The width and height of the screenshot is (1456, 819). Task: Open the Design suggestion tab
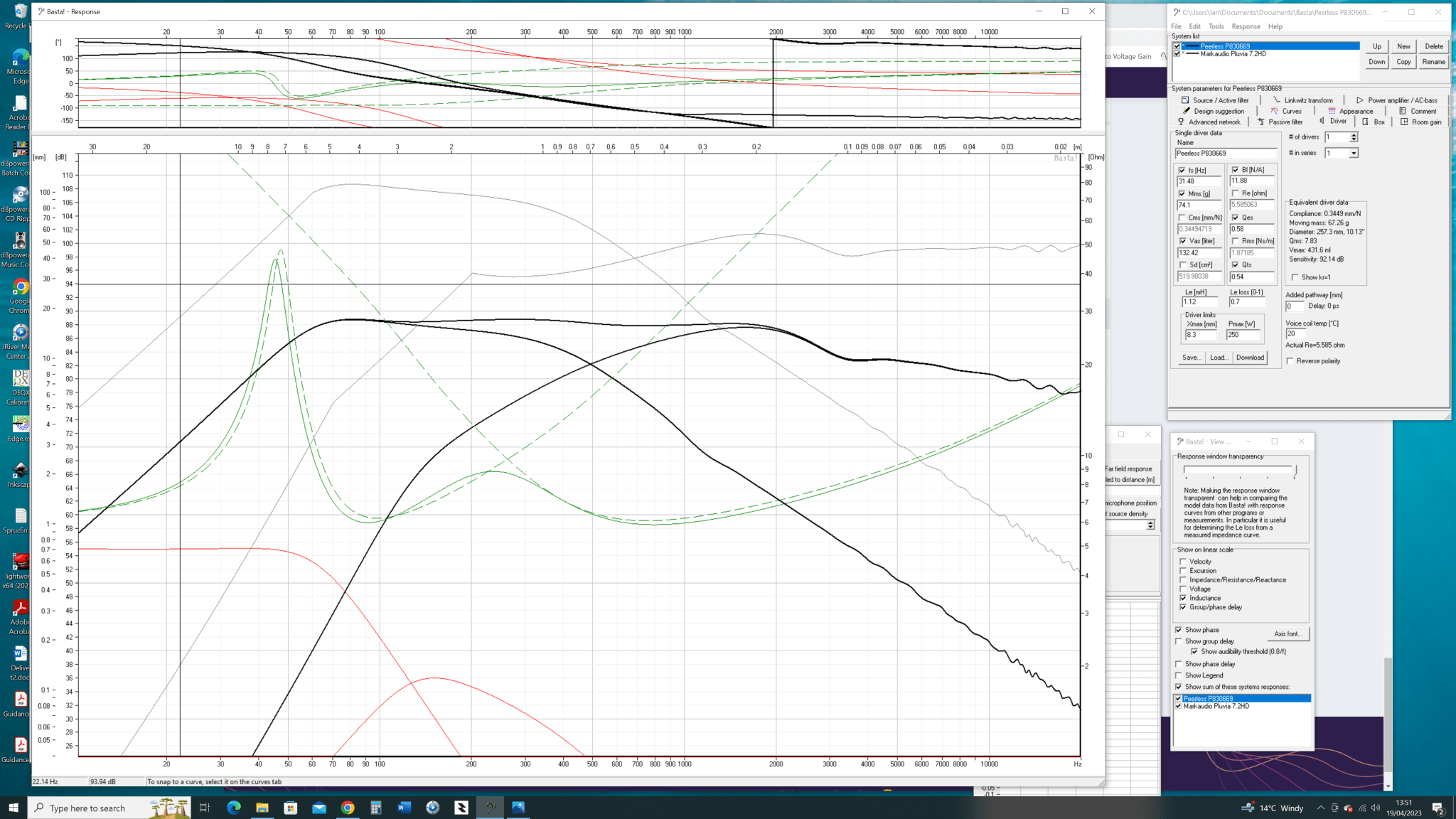tap(1213, 111)
